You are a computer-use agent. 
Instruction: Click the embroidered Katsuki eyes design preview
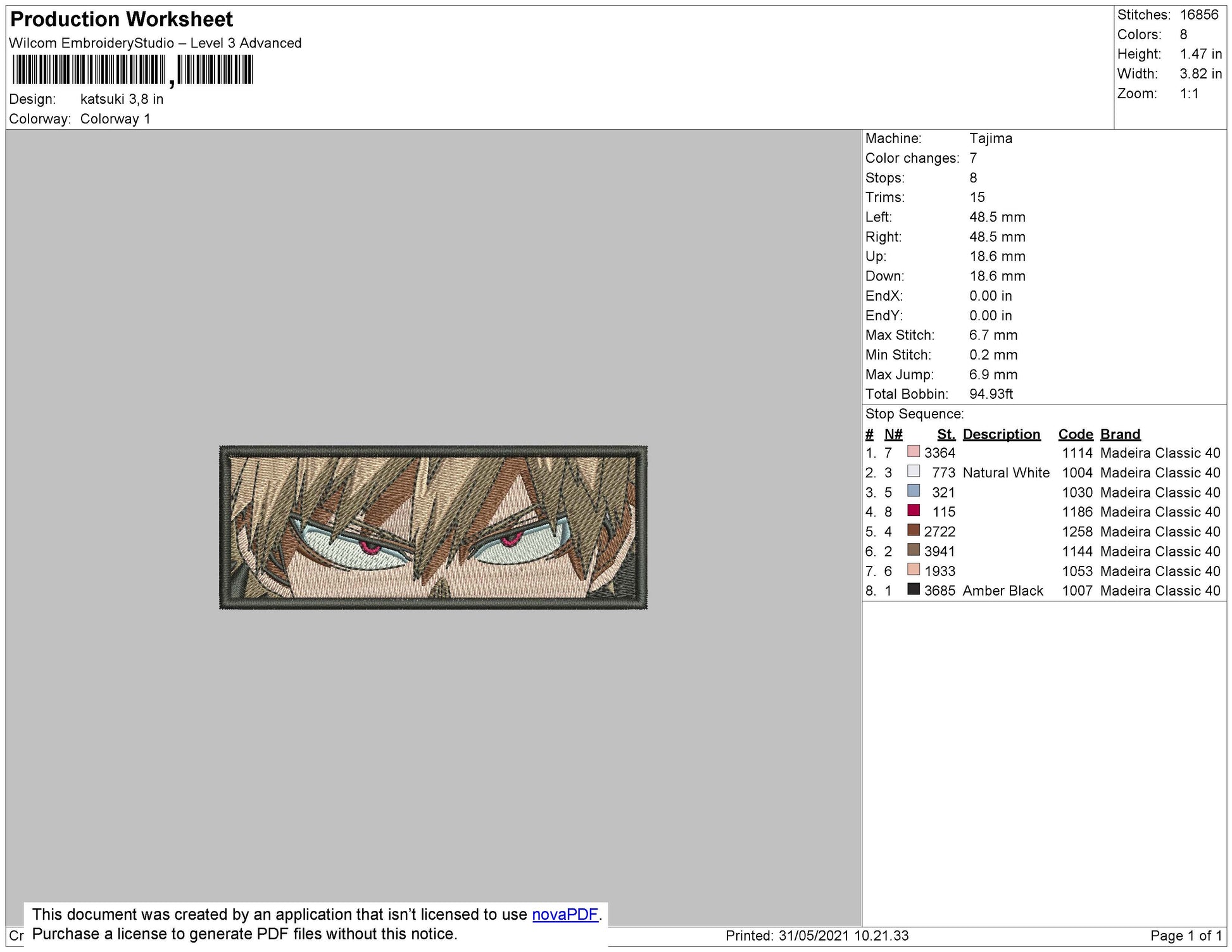[434, 527]
